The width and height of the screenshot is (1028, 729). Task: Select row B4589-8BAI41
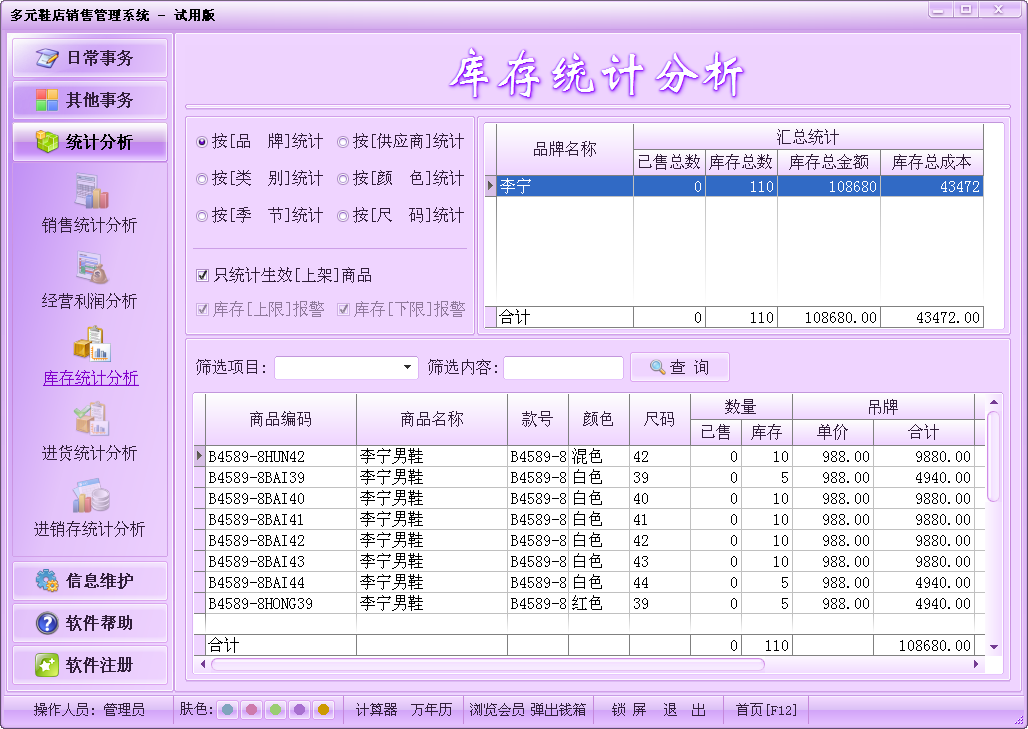[x=589, y=519]
